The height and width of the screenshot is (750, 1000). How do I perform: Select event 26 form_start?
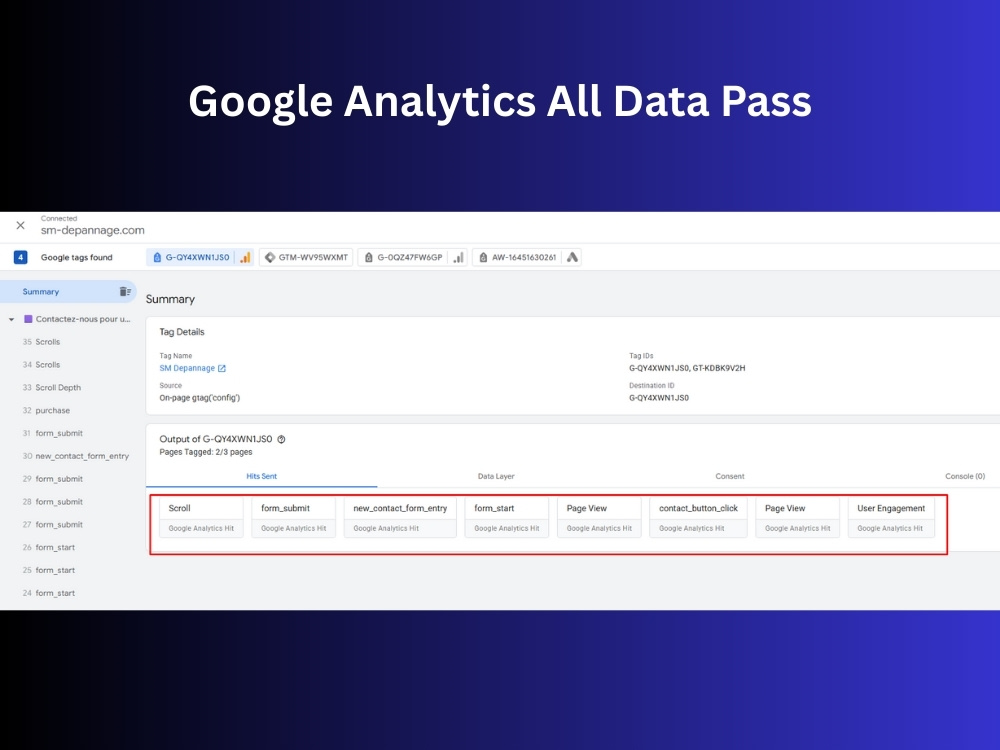pos(49,547)
